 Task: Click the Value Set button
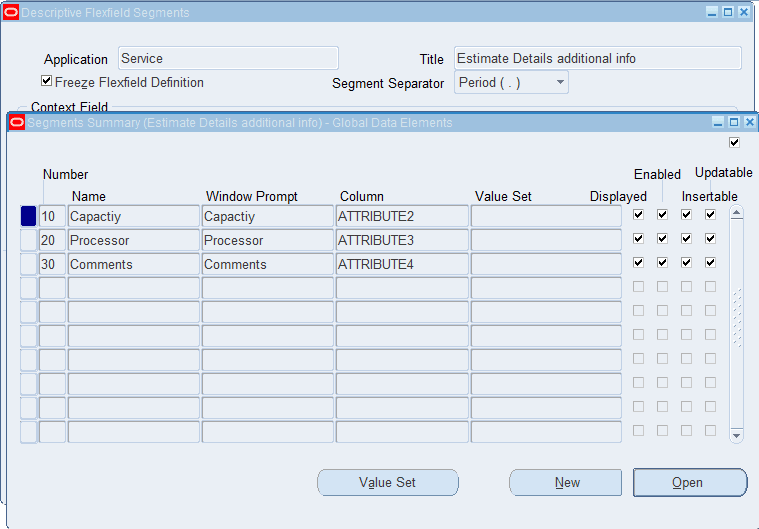[388, 483]
